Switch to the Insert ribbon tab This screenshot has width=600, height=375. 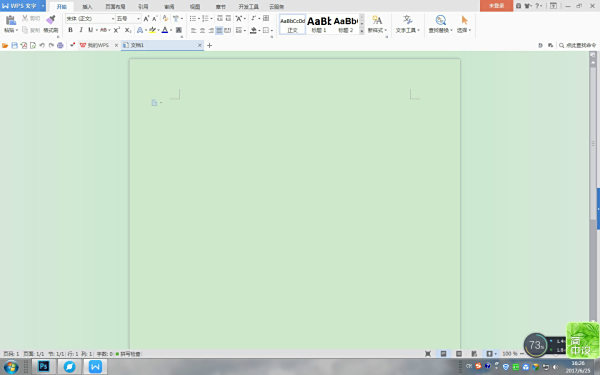(87, 7)
